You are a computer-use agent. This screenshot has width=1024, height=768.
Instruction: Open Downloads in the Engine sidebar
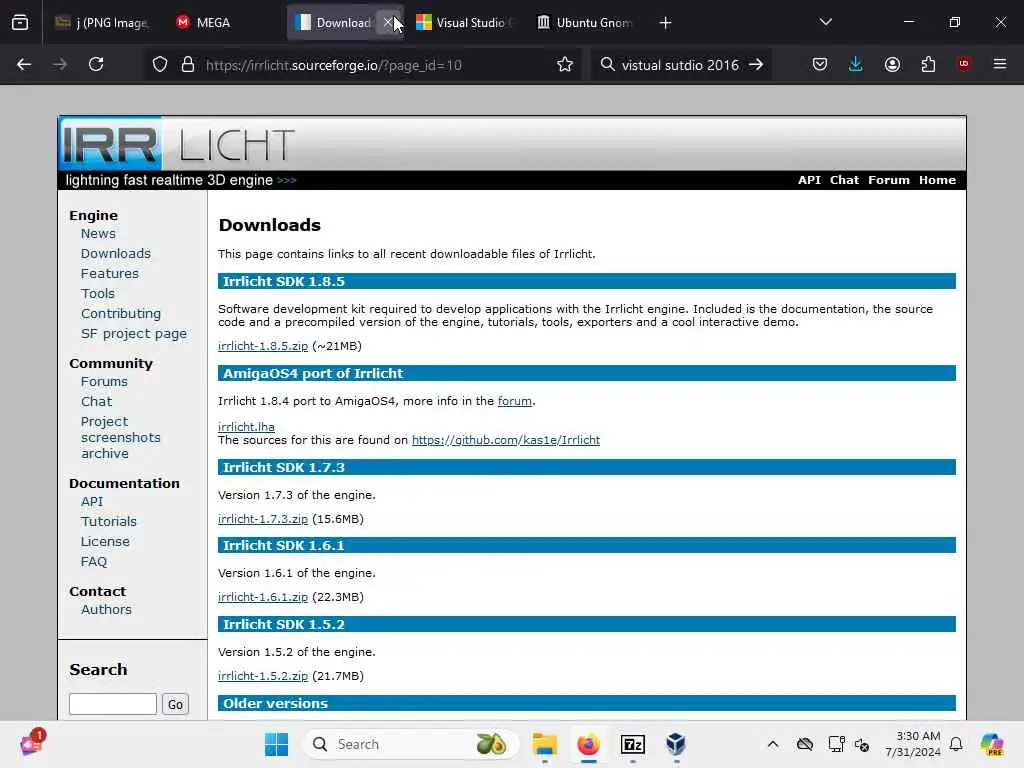coord(116,253)
